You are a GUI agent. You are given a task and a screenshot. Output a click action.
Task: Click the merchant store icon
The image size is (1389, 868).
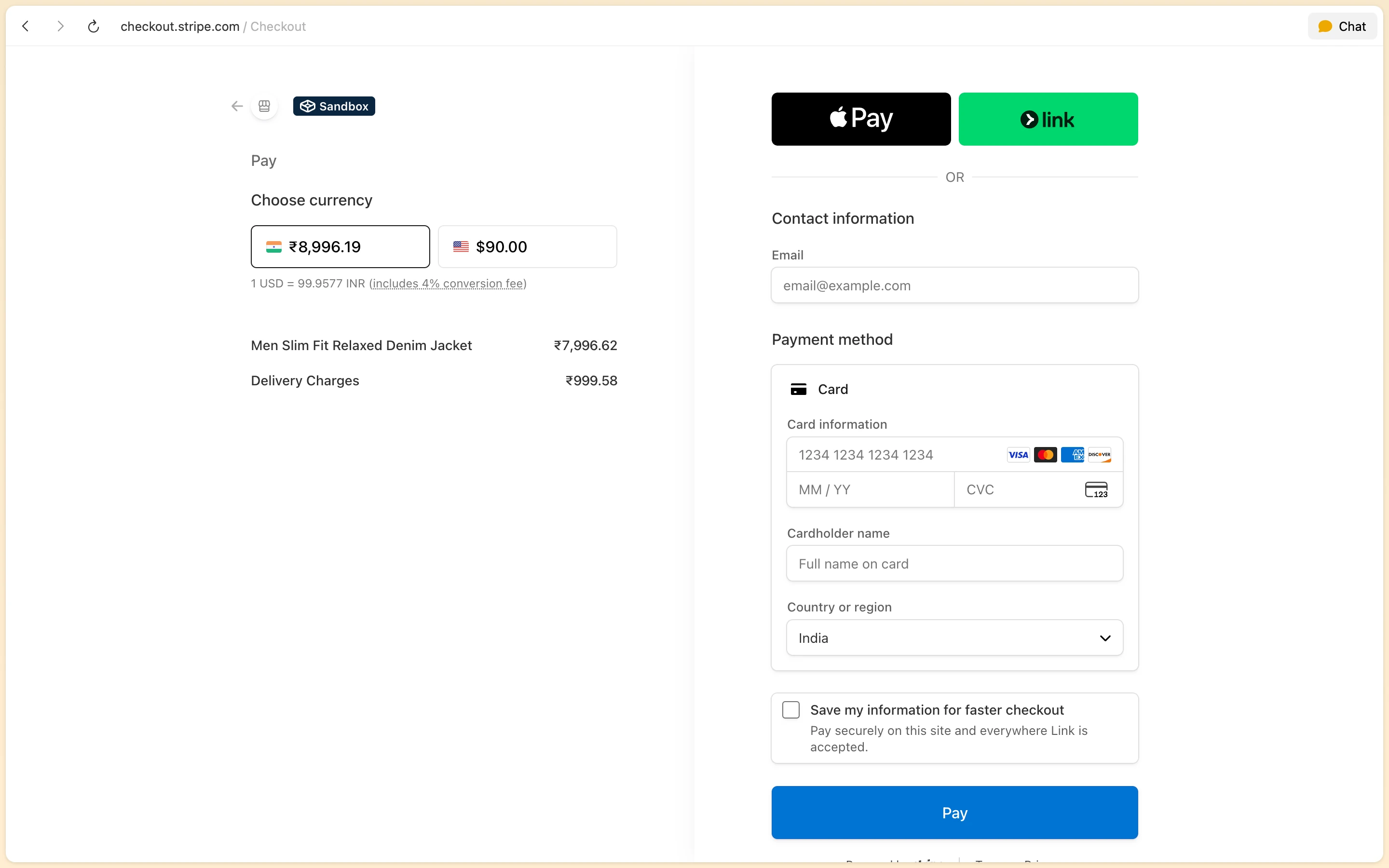coord(264,106)
